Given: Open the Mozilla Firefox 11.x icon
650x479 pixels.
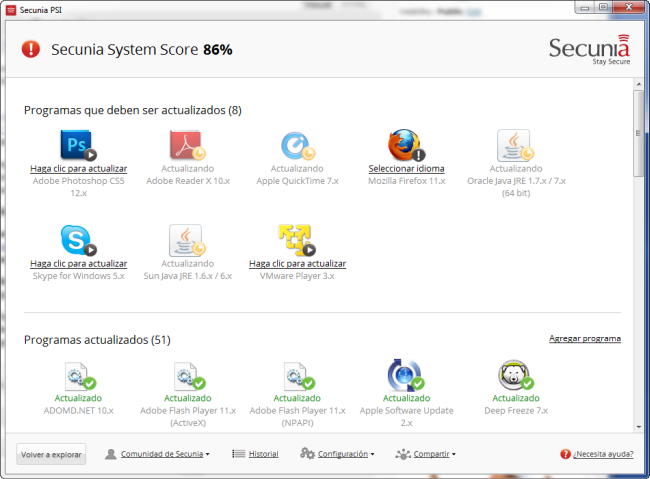Looking at the screenshot, I should pos(405,145).
